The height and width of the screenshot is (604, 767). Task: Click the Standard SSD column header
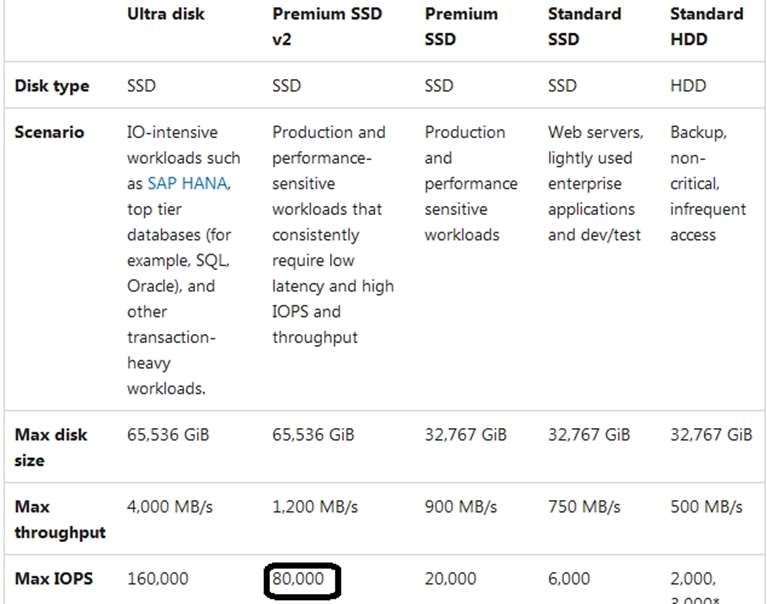tap(584, 27)
